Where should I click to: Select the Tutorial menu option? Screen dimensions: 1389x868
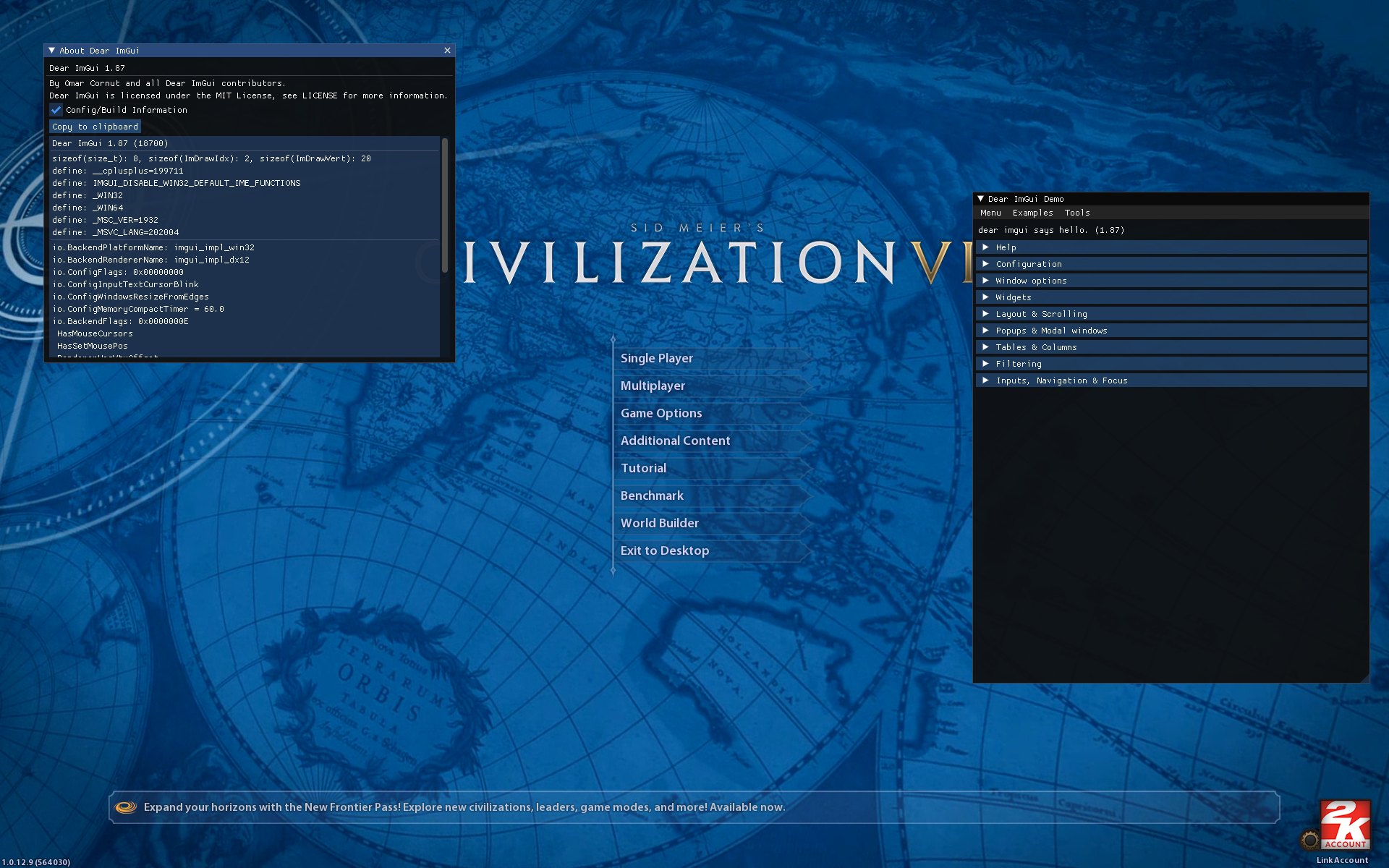(x=644, y=467)
